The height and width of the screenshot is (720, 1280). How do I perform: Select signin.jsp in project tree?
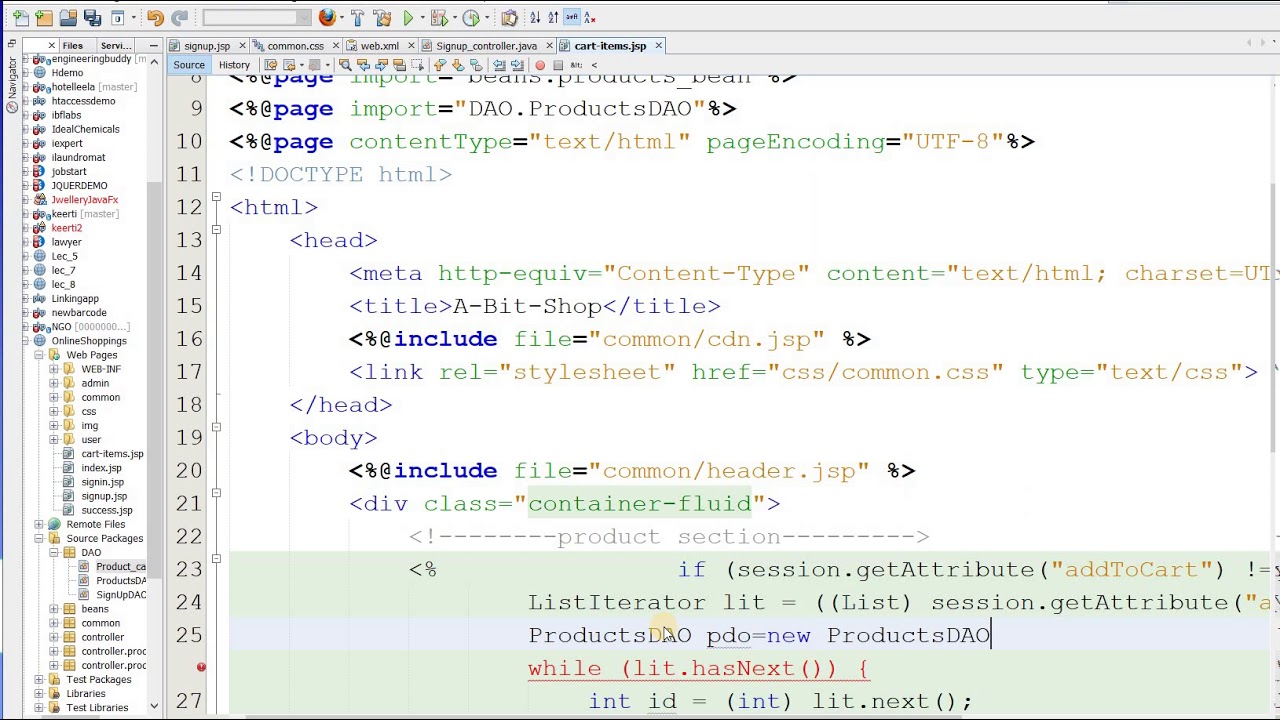(x=102, y=482)
